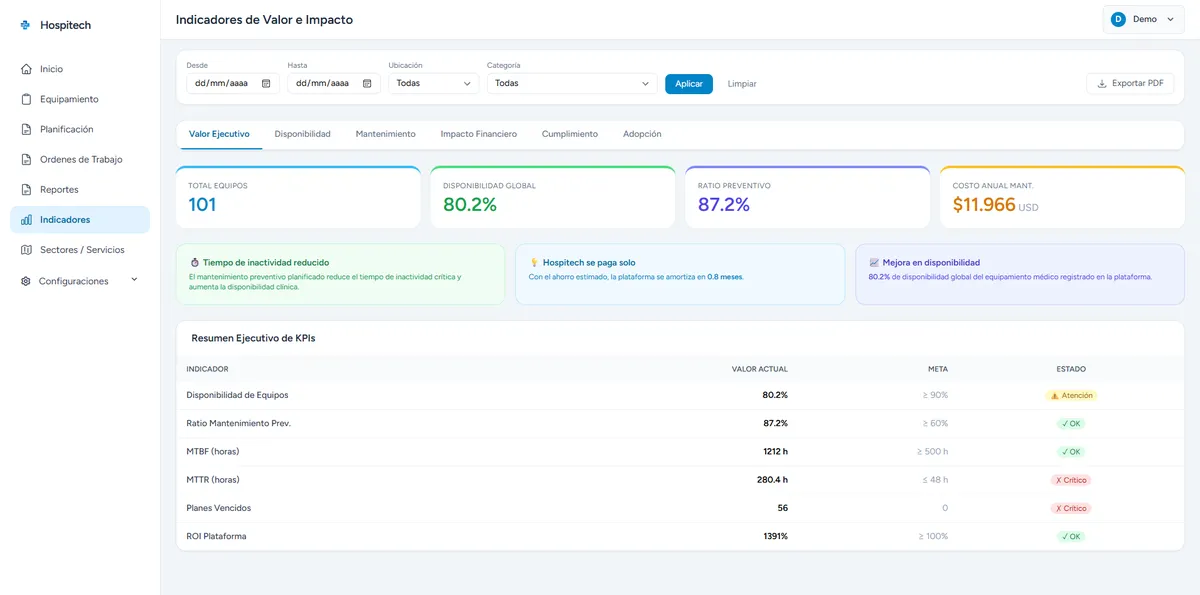Click the Costo Anual Mant. $11.966 card
Viewport: 1200px width, 595px height.
(1062, 197)
